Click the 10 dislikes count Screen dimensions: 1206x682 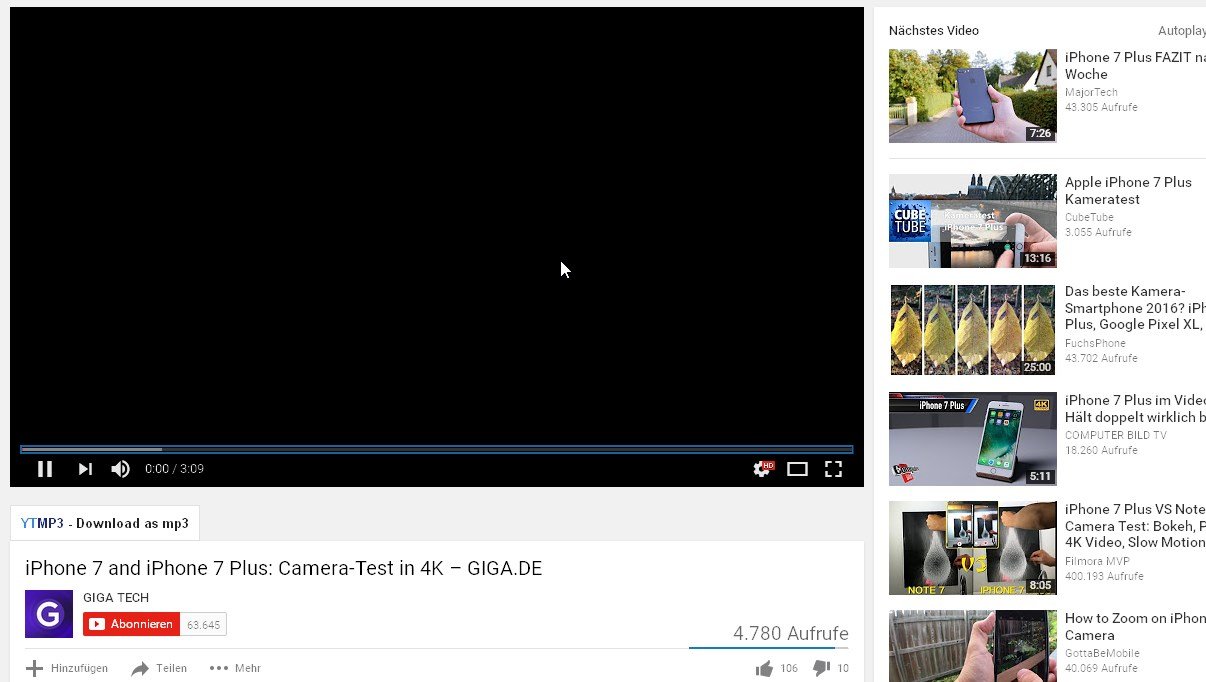843,668
